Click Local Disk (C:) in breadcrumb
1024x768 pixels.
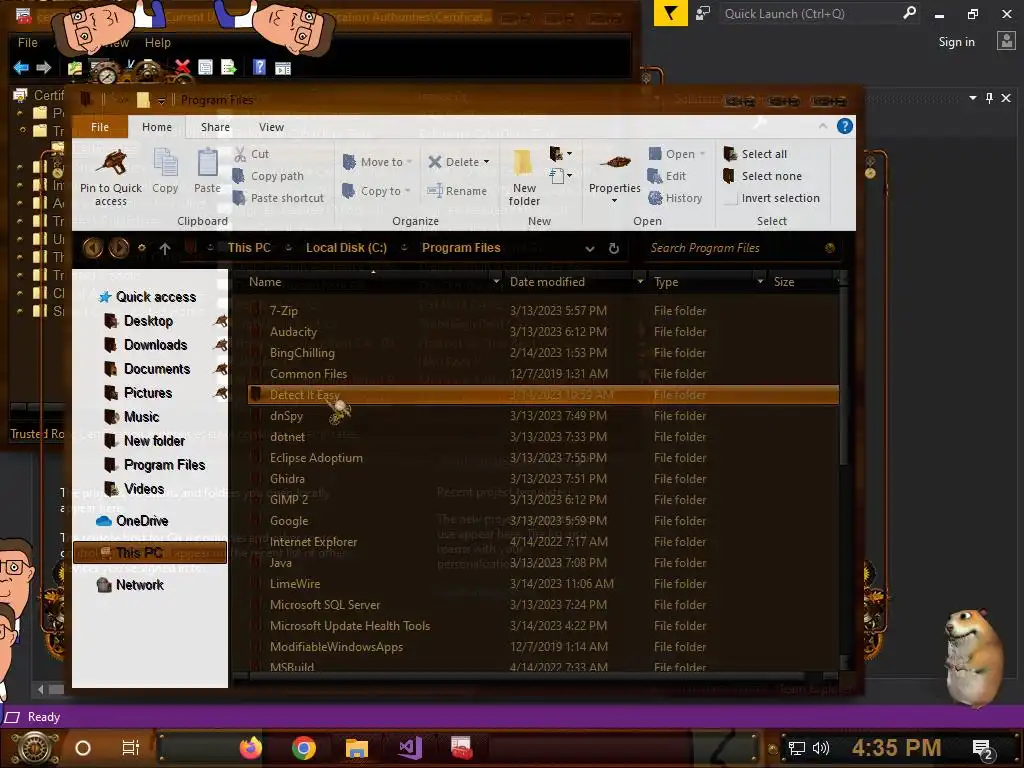[346, 248]
